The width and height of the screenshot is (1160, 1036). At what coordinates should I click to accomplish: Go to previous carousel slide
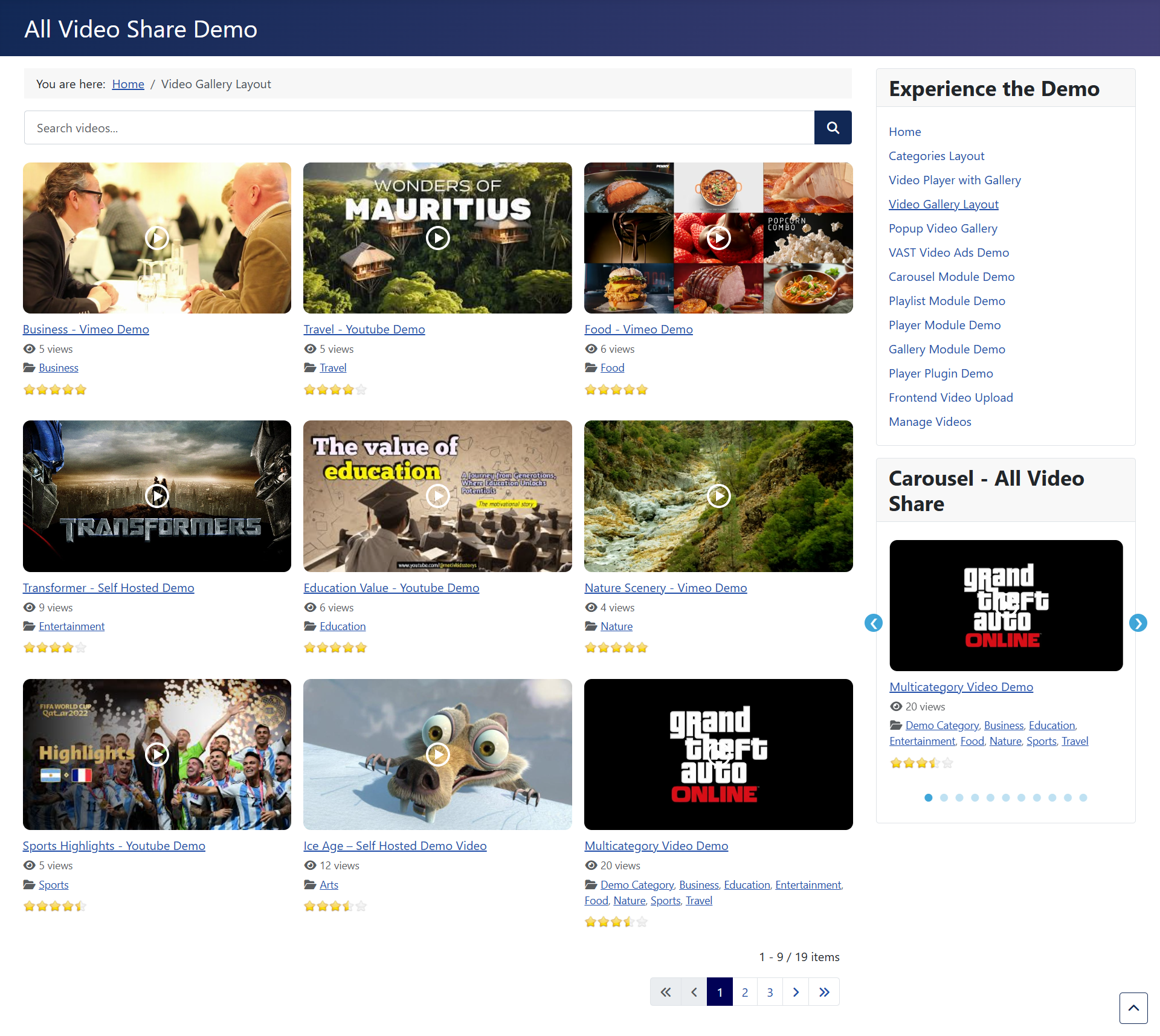(x=874, y=623)
